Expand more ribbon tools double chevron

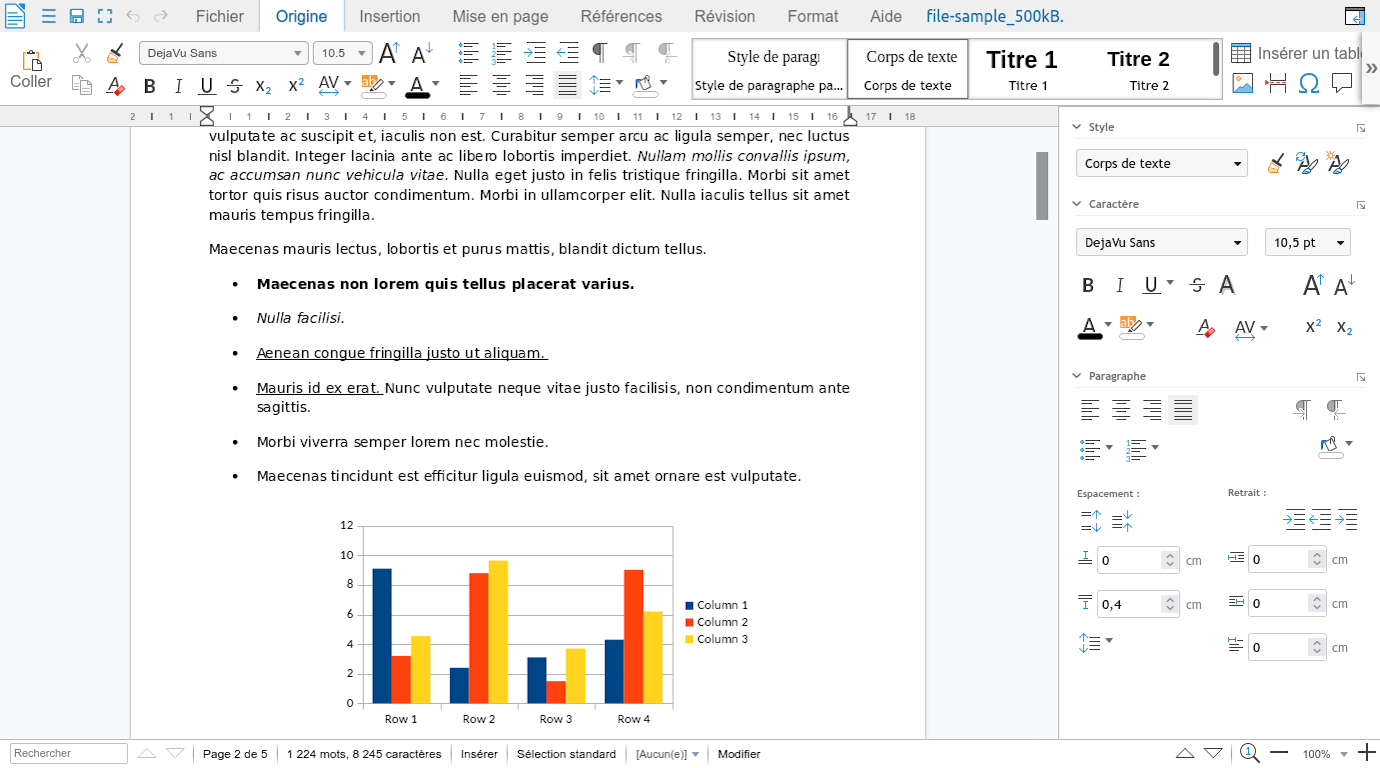[x=1369, y=70]
